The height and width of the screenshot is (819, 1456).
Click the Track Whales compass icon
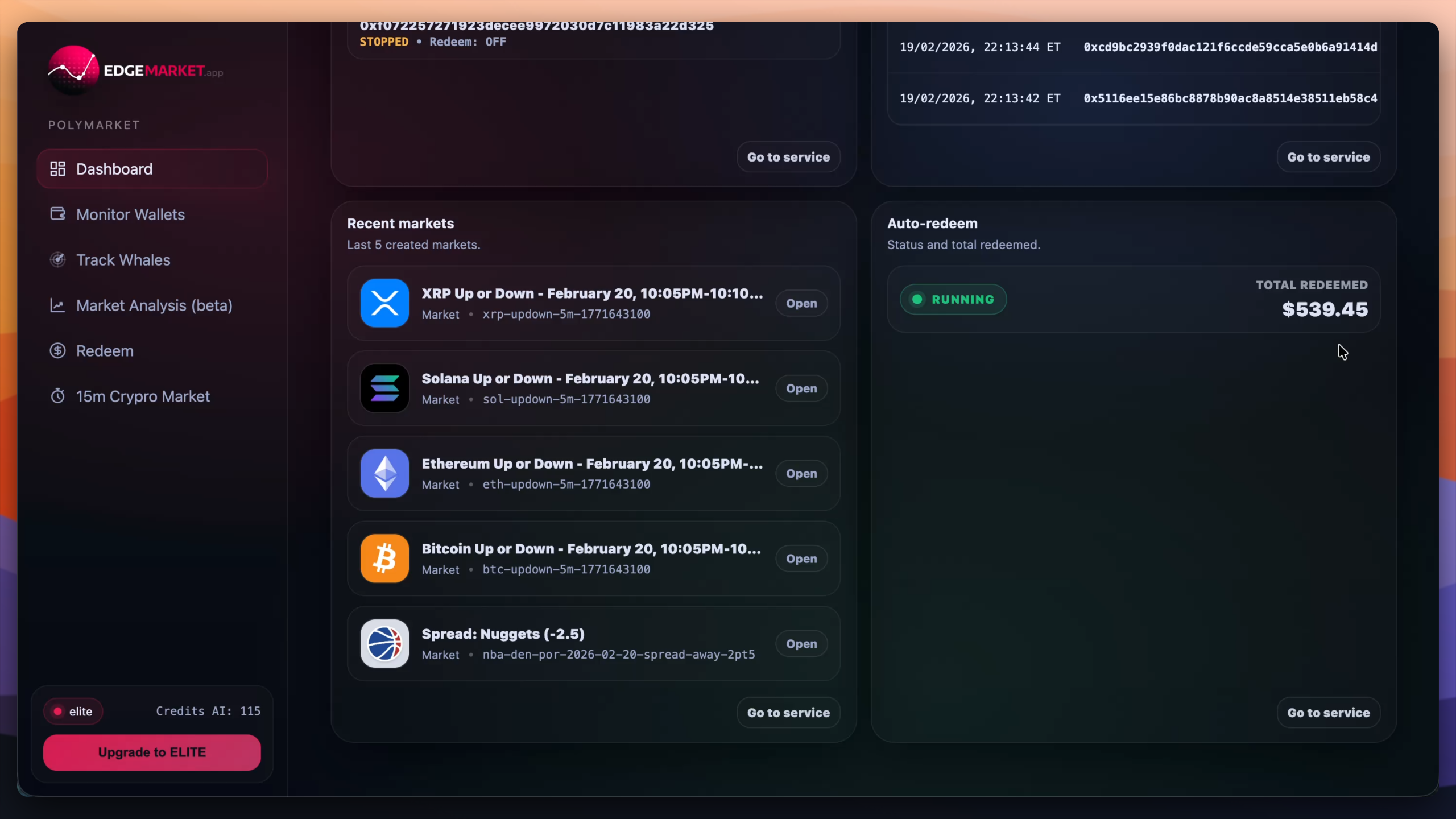coord(57,259)
